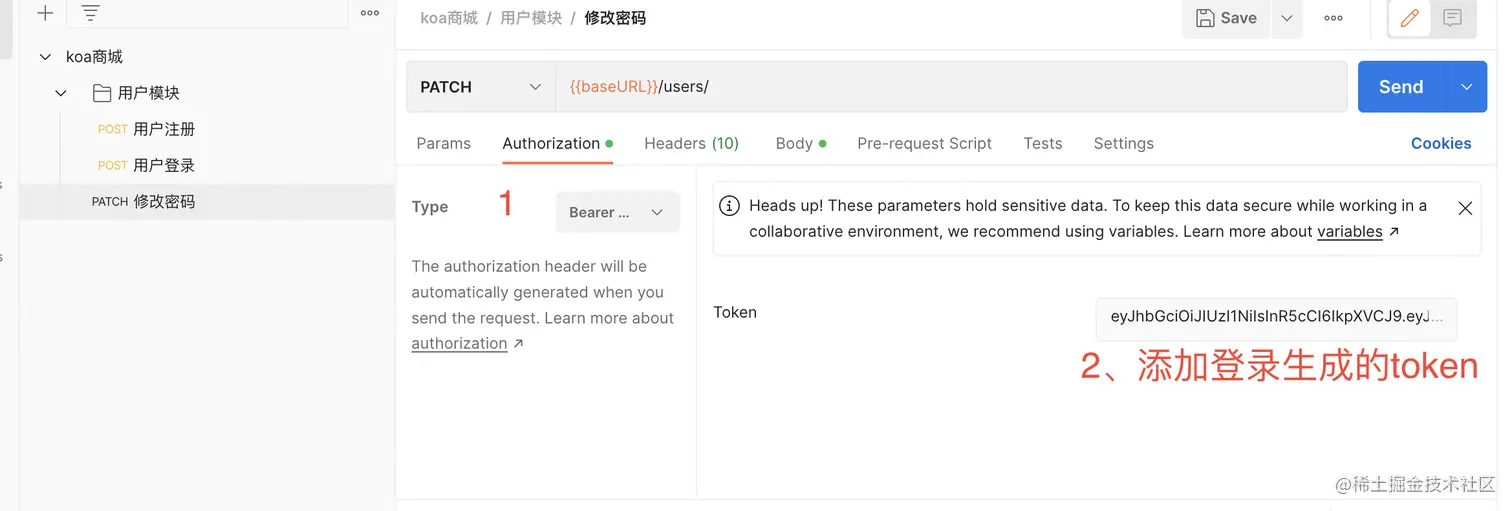This screenshot has width=1512, height=511.
Task: Click the plus icon to create new collection
Action: point(44,13)
